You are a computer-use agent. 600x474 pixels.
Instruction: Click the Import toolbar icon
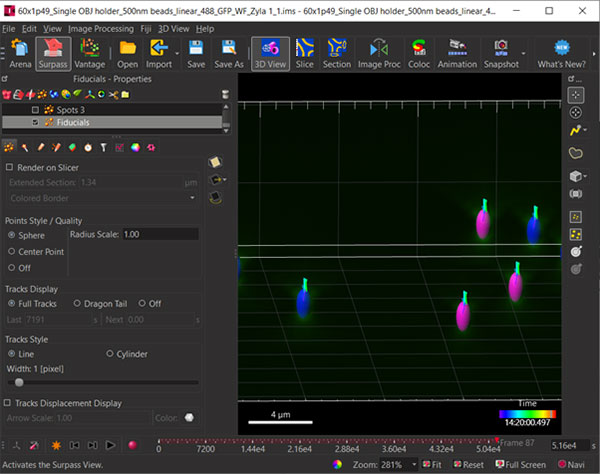click(x=158, y=54)
